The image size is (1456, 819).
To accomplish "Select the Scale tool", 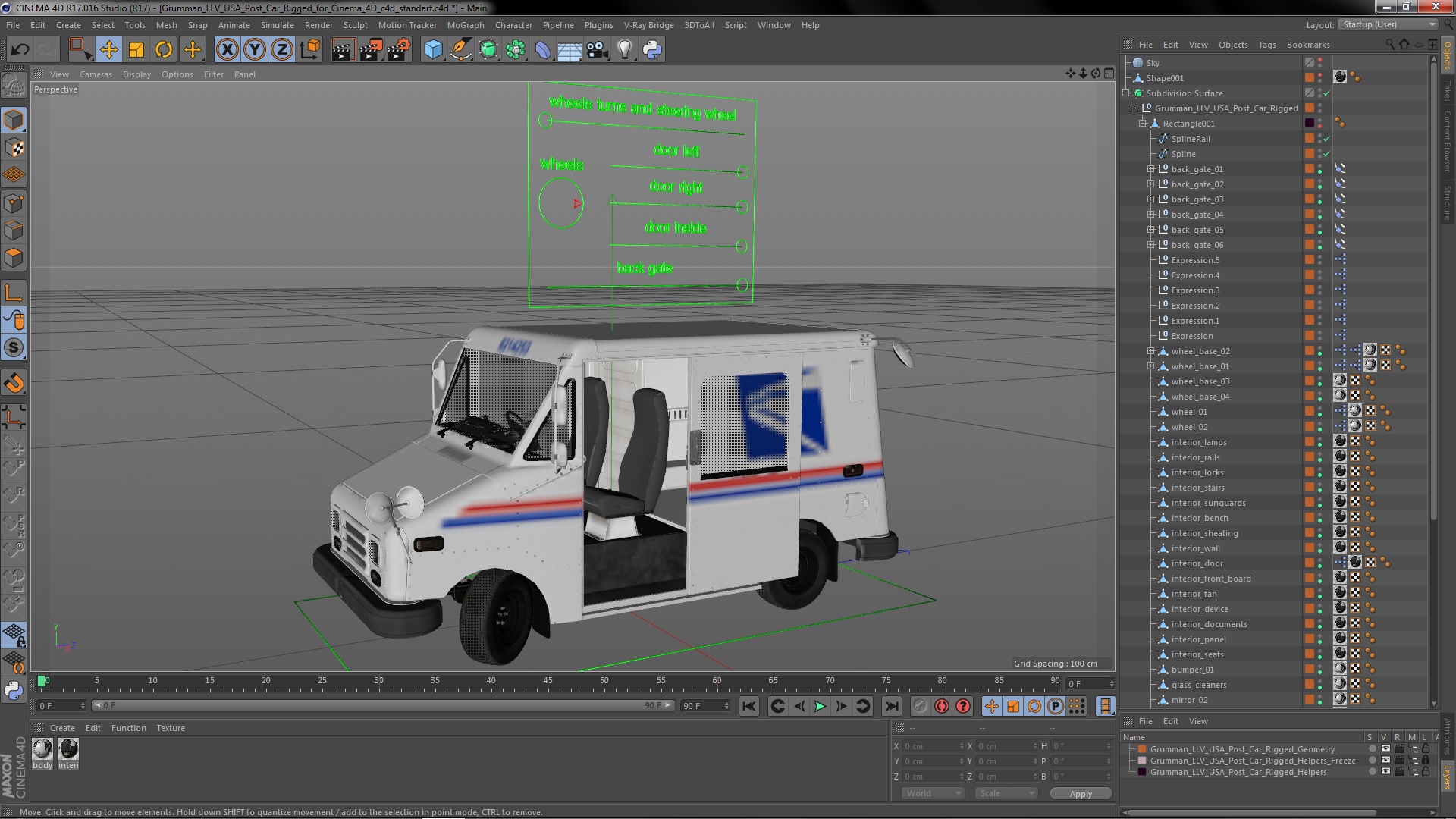I will click(x=136, y=50).
